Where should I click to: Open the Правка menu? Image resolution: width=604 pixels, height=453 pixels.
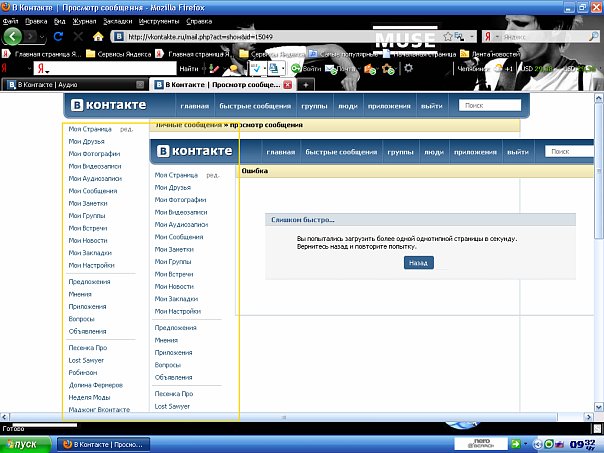click(x=36, y=21)
